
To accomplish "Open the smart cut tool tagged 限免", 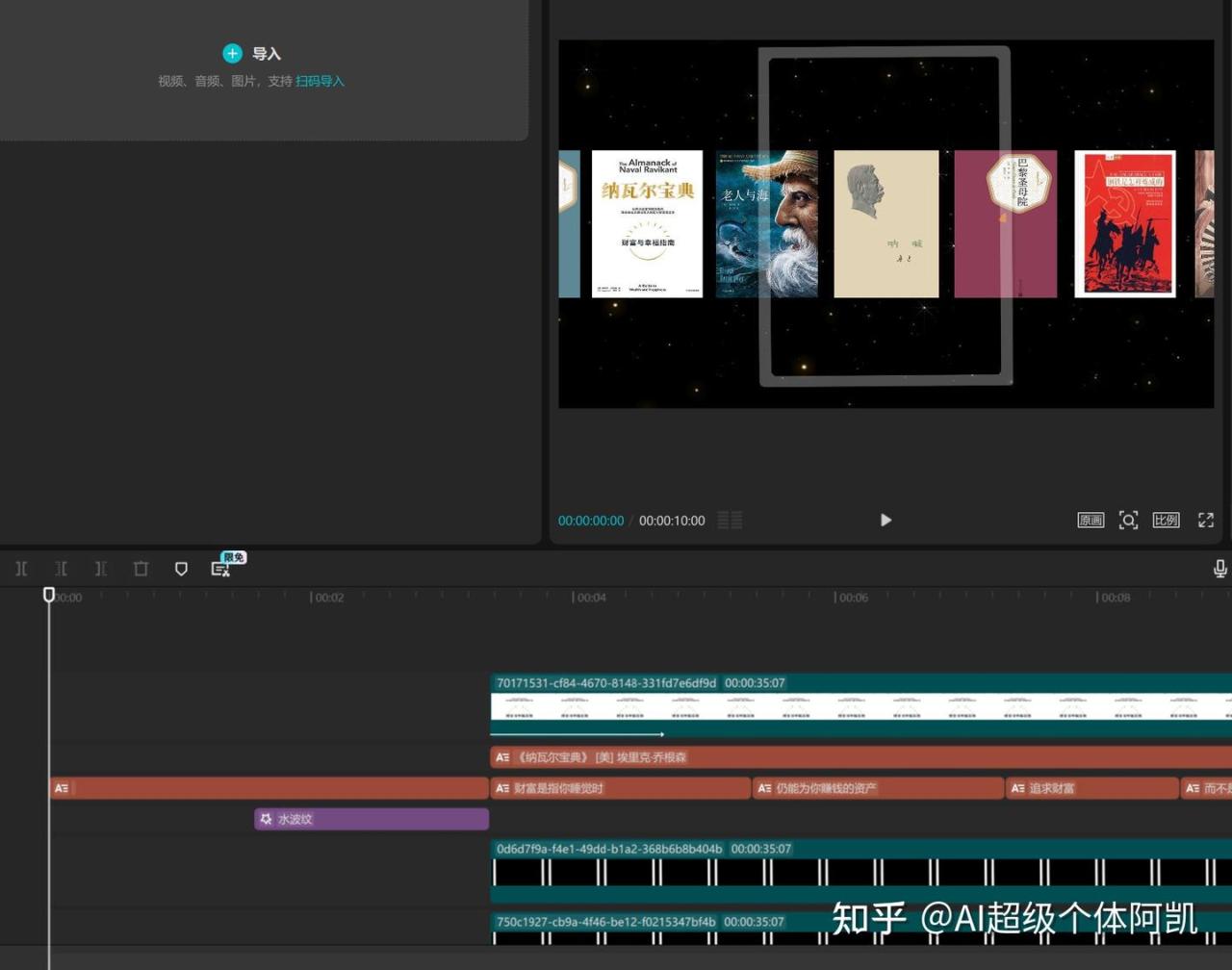I will coord(220,569).
